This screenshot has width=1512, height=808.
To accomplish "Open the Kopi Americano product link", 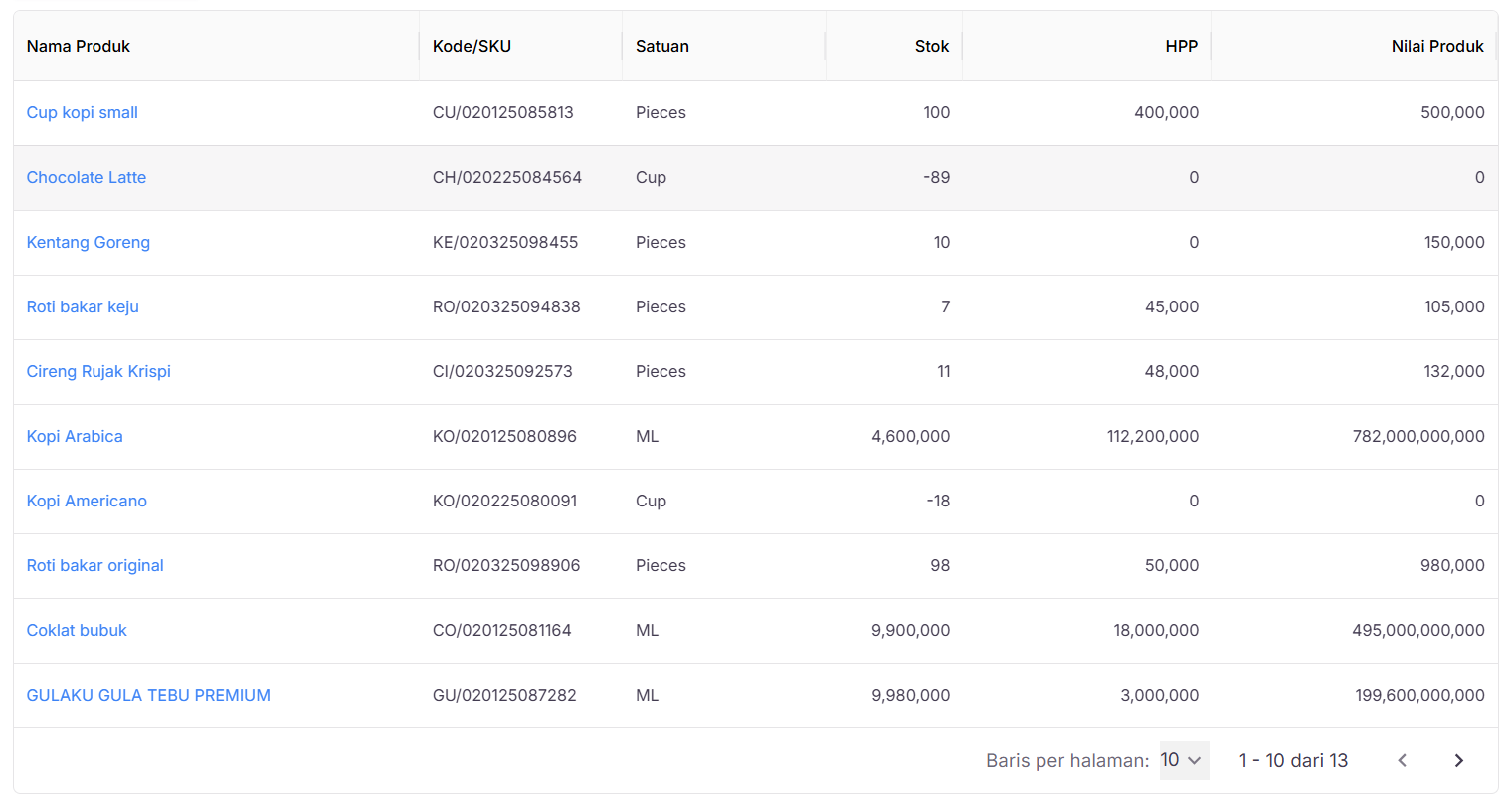I will pos(87,502).
